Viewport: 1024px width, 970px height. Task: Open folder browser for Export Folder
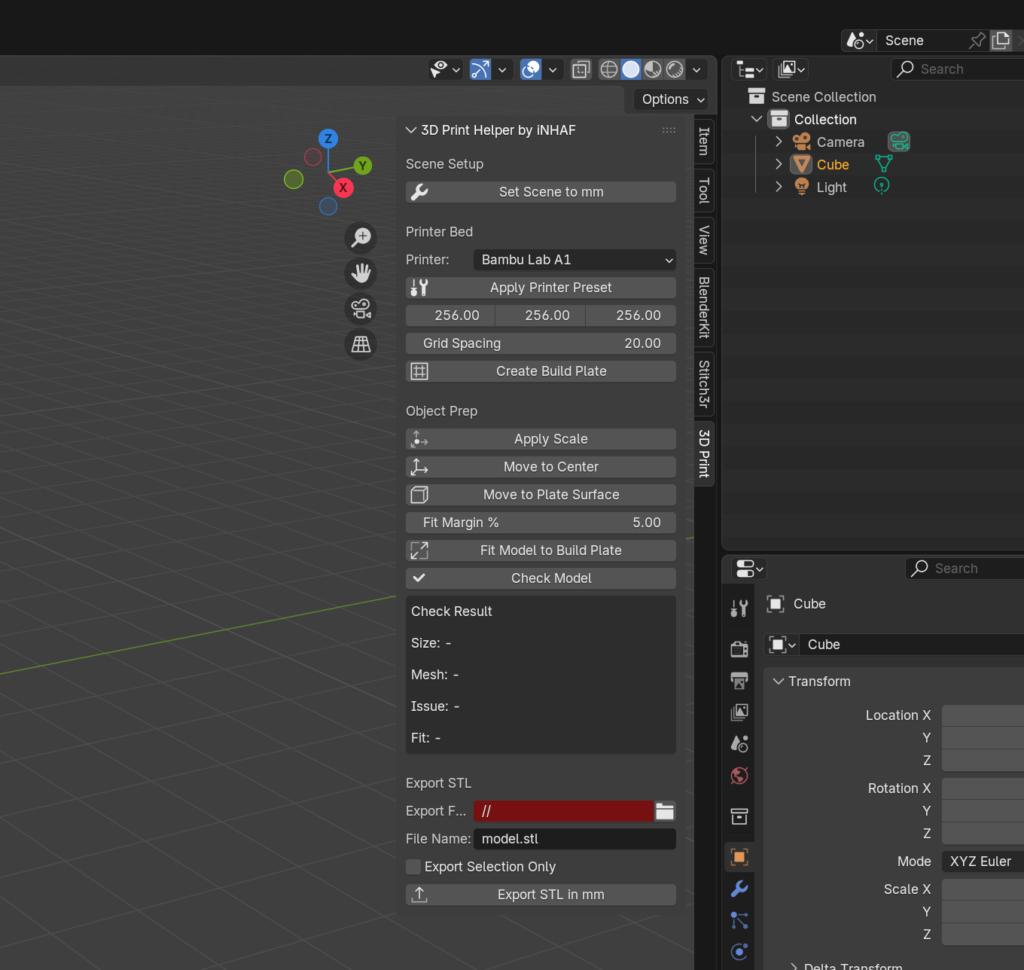(665, 811)
